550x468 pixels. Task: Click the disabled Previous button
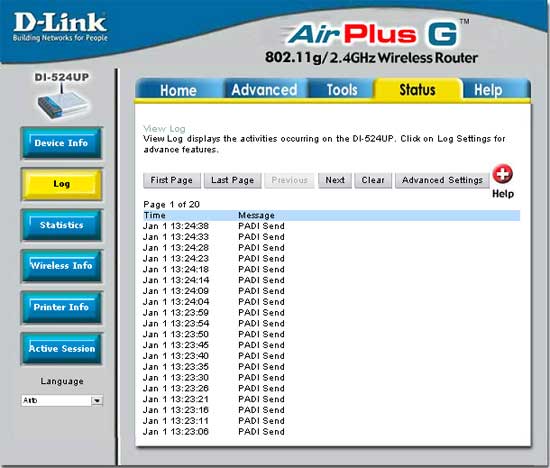point(289,180)
